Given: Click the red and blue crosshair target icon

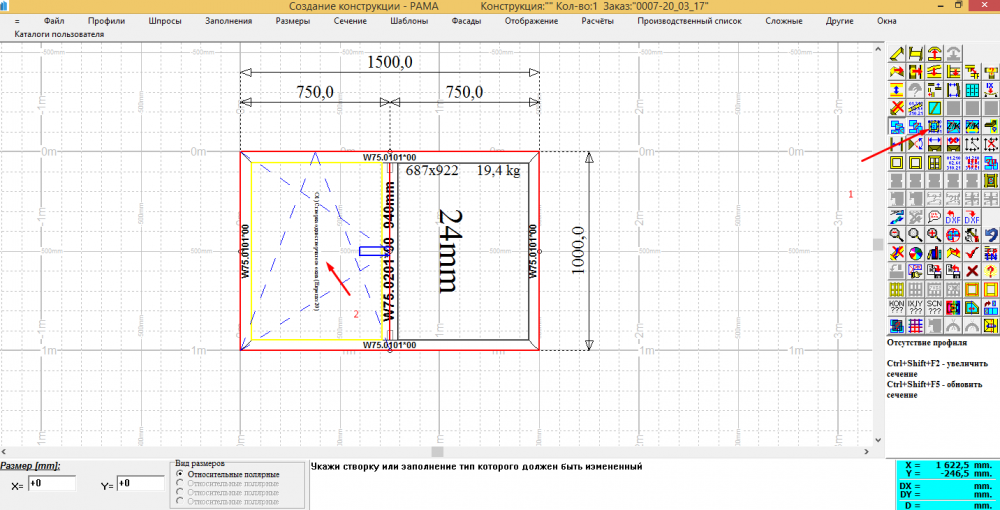Looking at the screenshot, I should click(953, 234).
